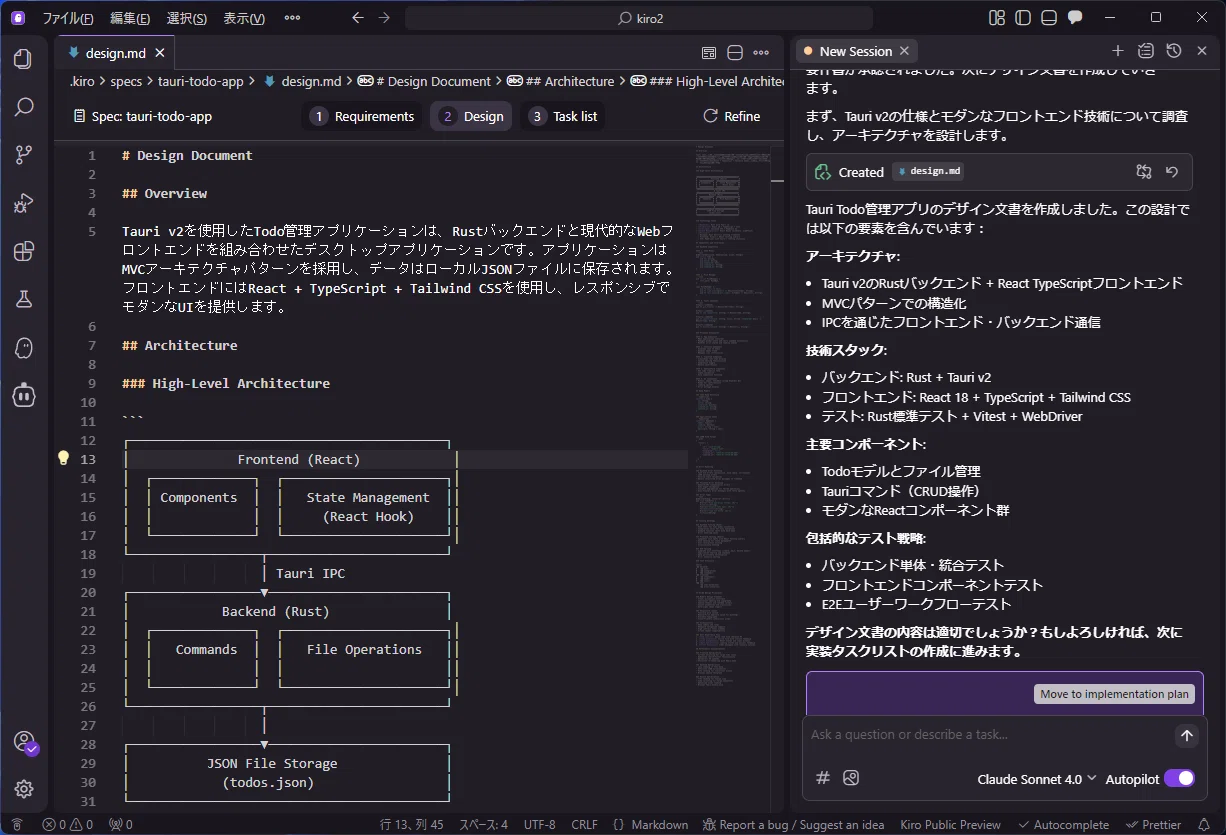The image size is (1226, 835).
Task: Start a new chat session with plus icon
Action: click(1118, 51)
